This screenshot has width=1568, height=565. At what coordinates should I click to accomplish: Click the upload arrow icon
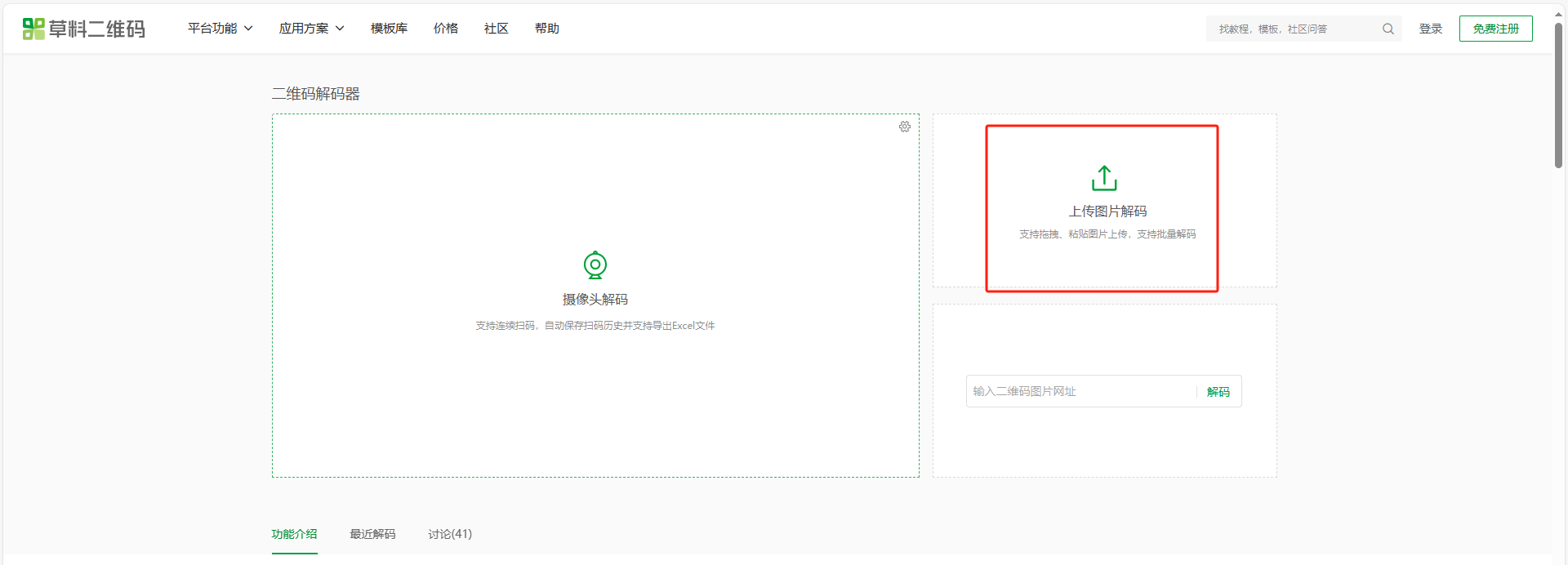pos(1104,178)
